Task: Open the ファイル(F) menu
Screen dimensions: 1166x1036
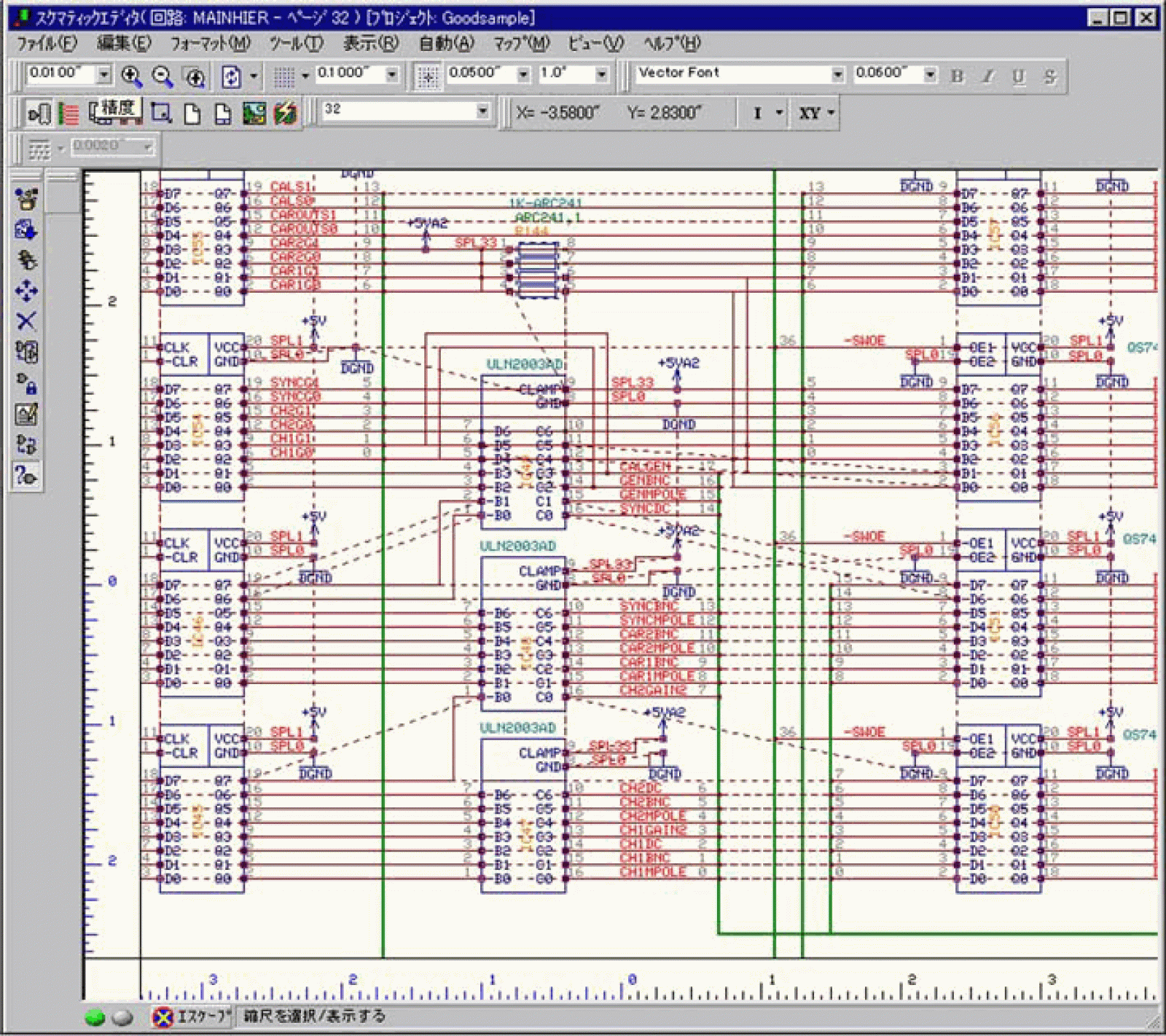Action: pos(47,44)
